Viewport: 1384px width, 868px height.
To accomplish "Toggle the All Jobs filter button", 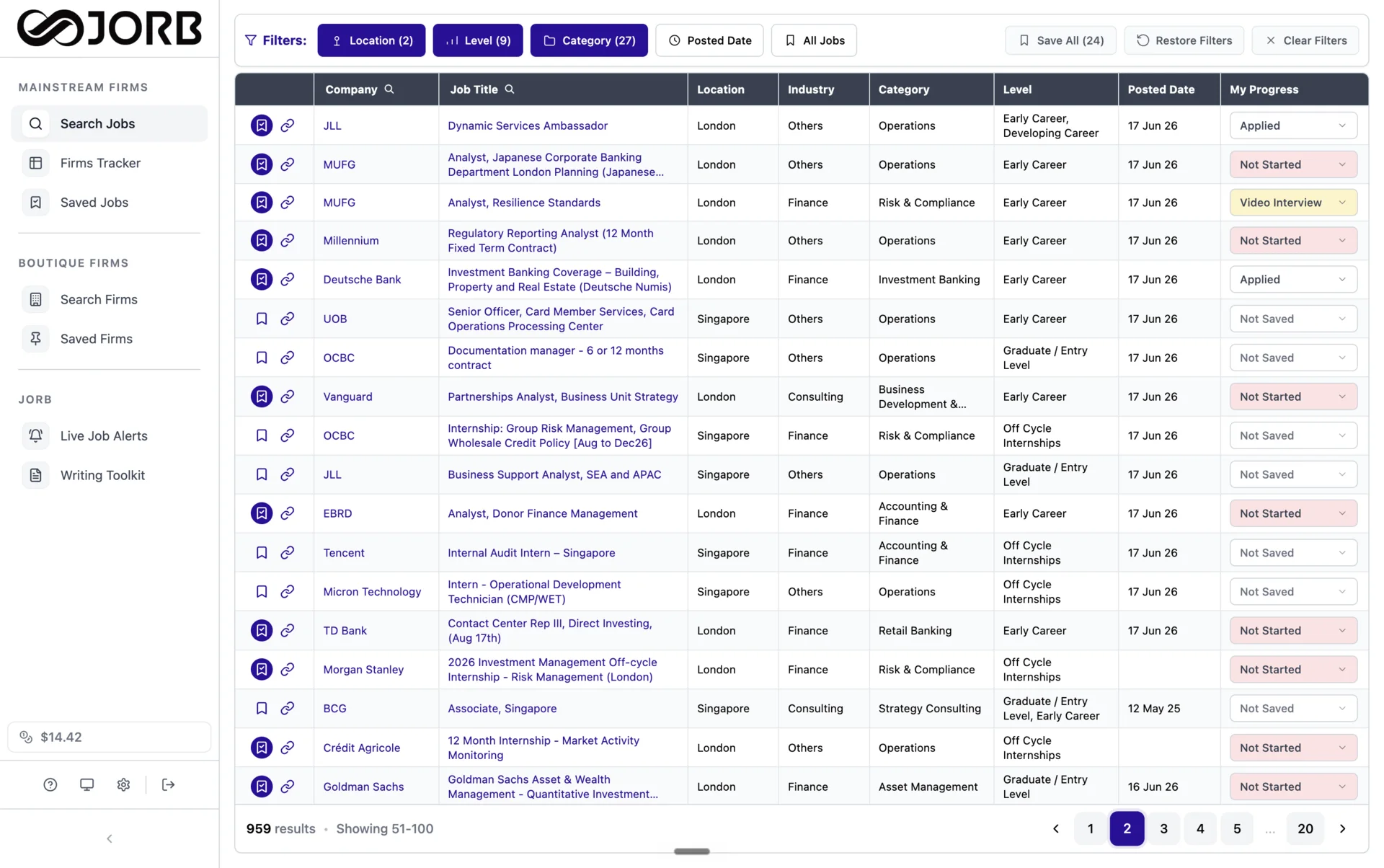I will tap(814, 40).
